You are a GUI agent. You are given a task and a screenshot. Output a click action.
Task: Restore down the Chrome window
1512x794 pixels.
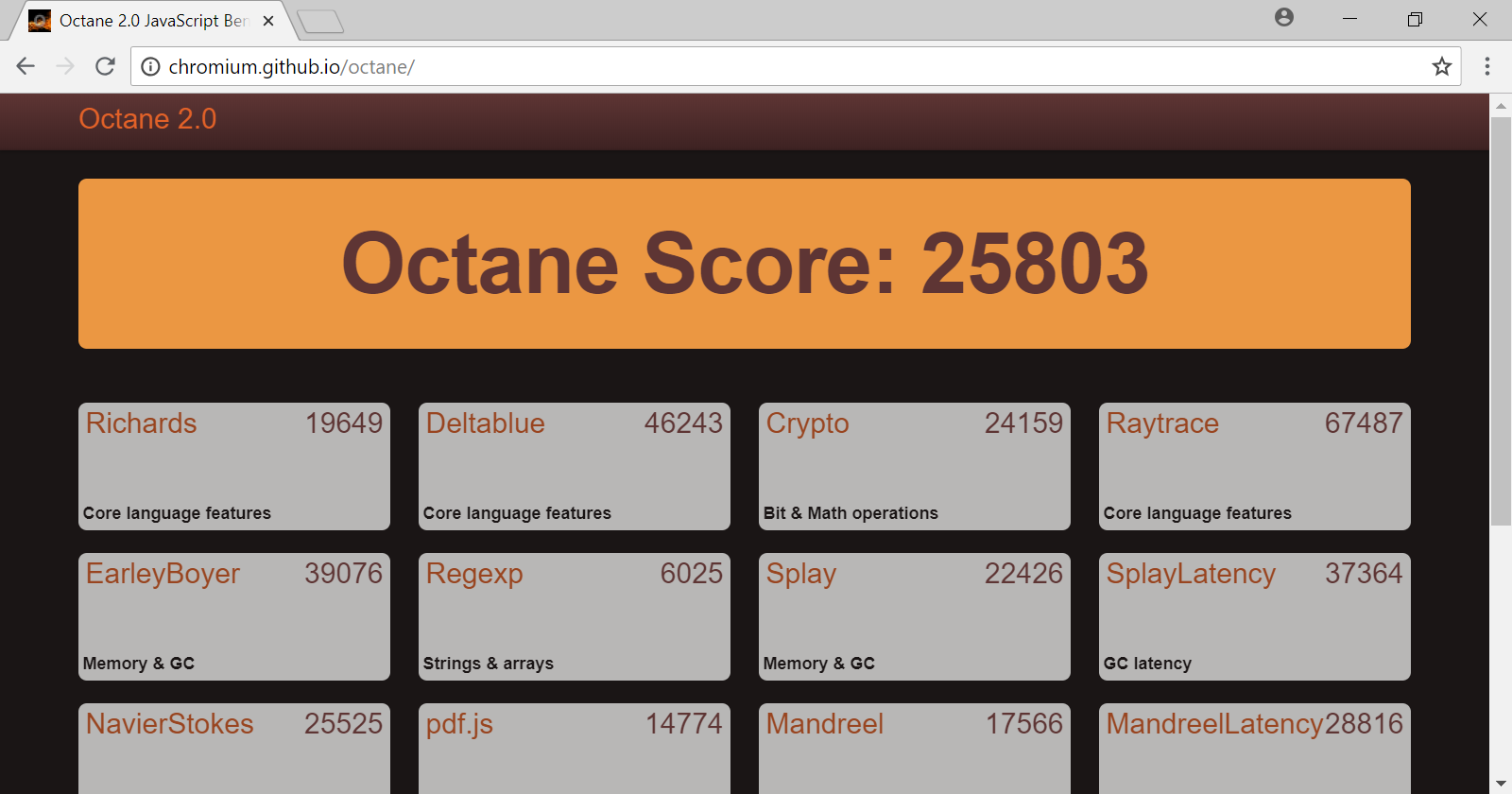(1415, 19)
